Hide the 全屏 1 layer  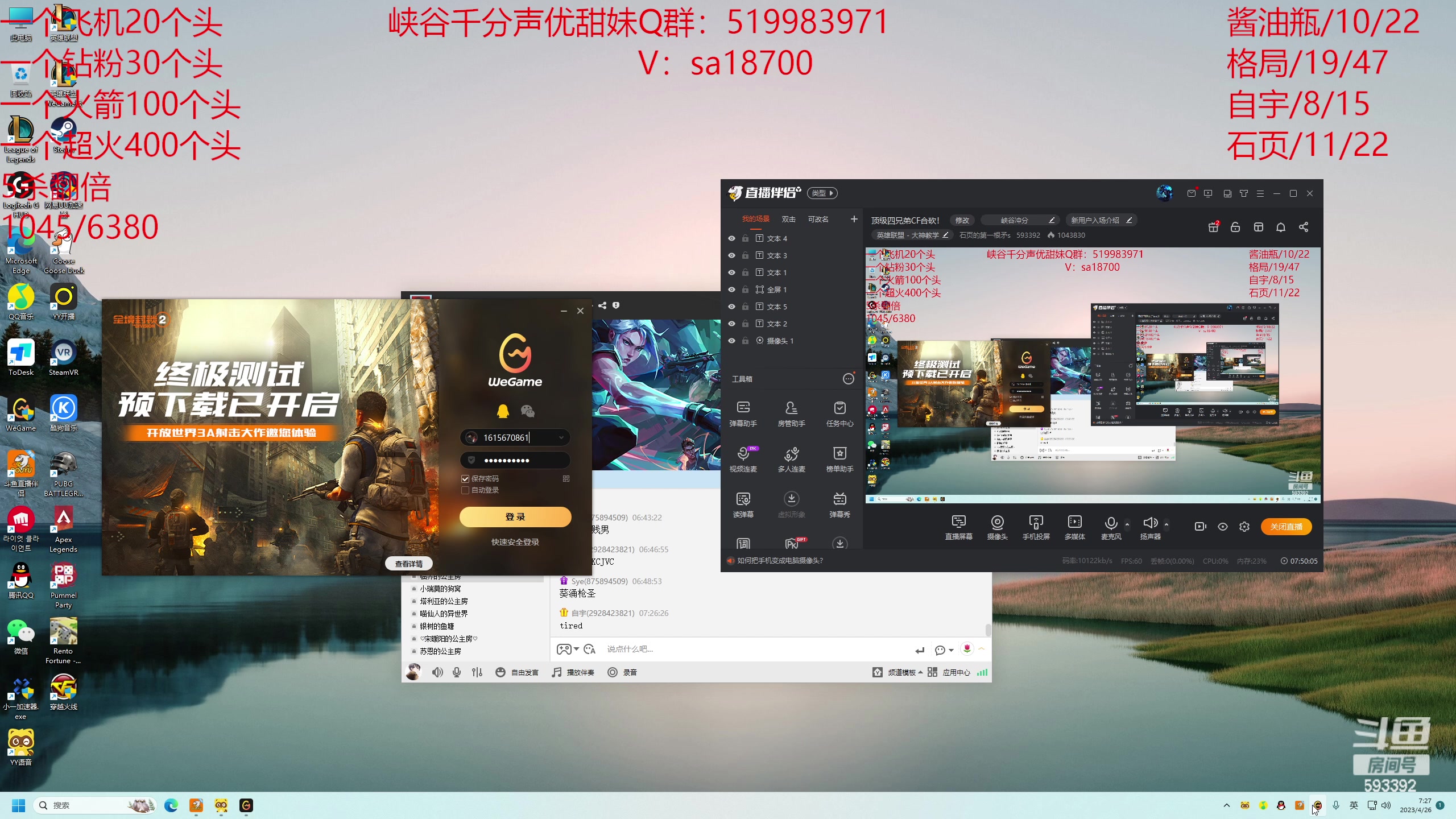731,289
